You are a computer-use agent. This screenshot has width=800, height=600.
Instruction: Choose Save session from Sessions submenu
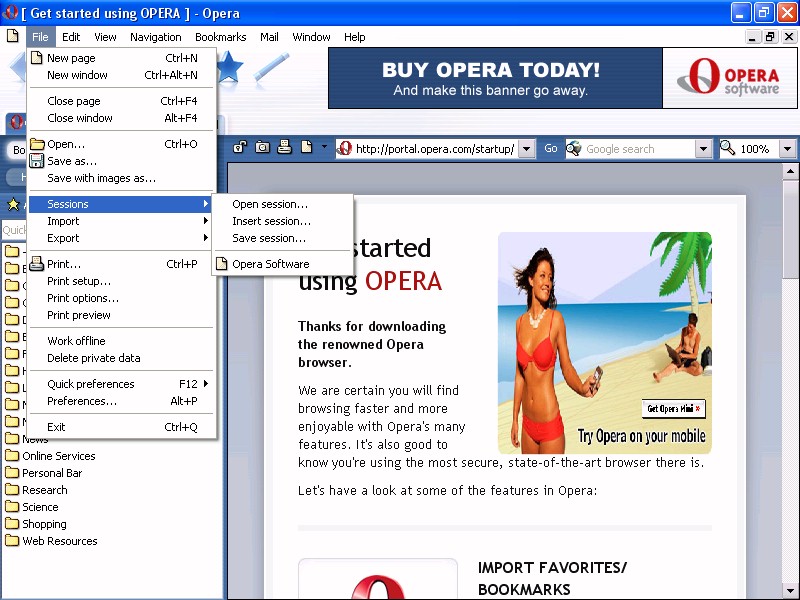269,238
